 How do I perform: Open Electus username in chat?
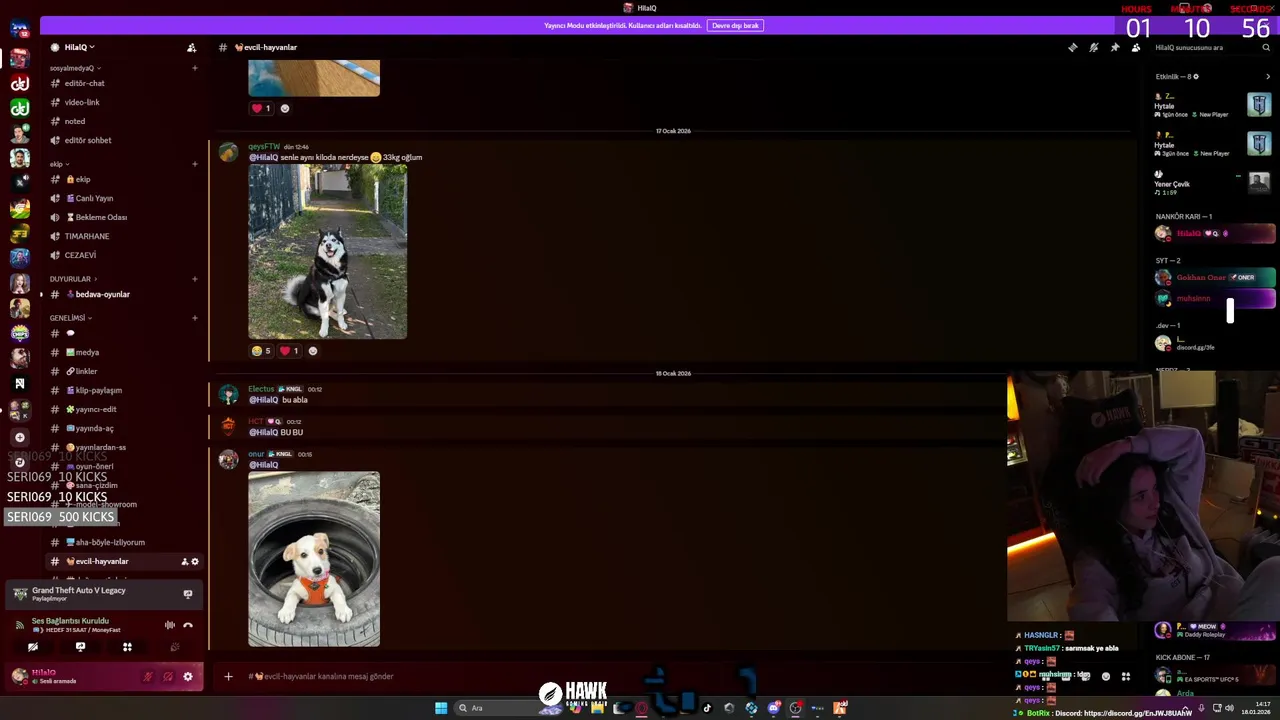[x=261, y=389]
